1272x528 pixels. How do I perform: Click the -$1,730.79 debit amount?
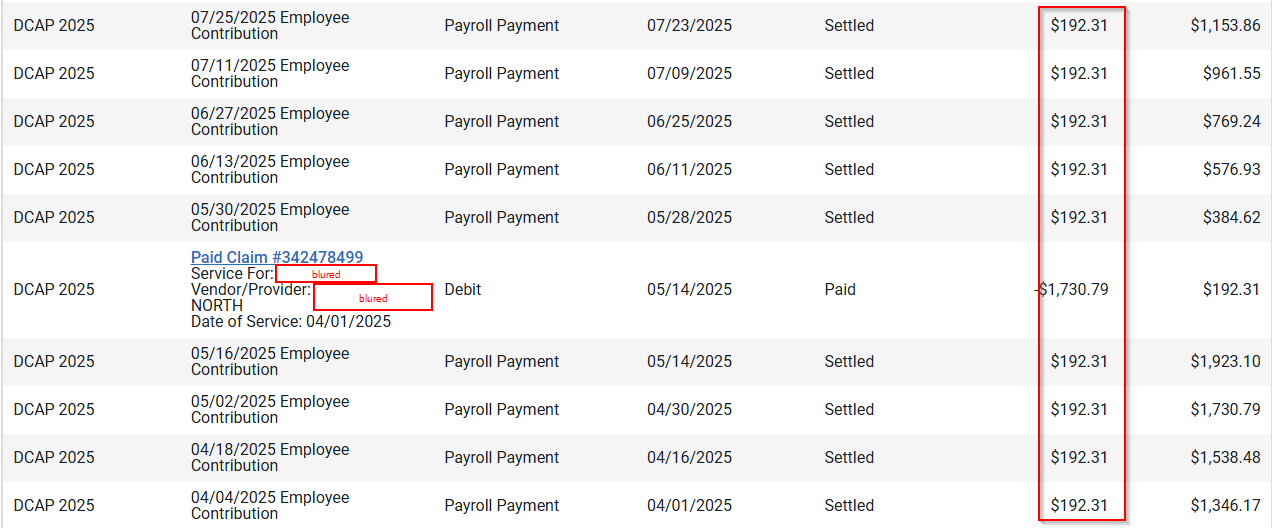tap(1071, 290)
